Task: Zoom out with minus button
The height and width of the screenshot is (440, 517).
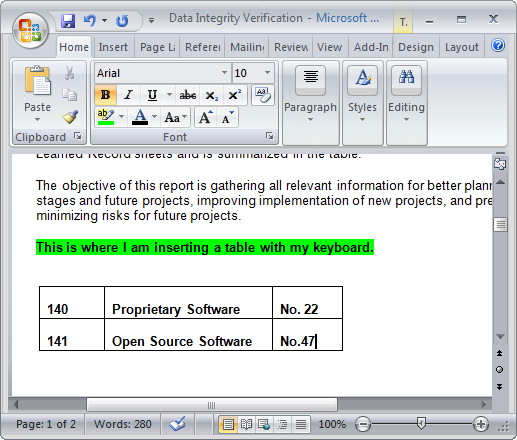Action: coord(363,425)
